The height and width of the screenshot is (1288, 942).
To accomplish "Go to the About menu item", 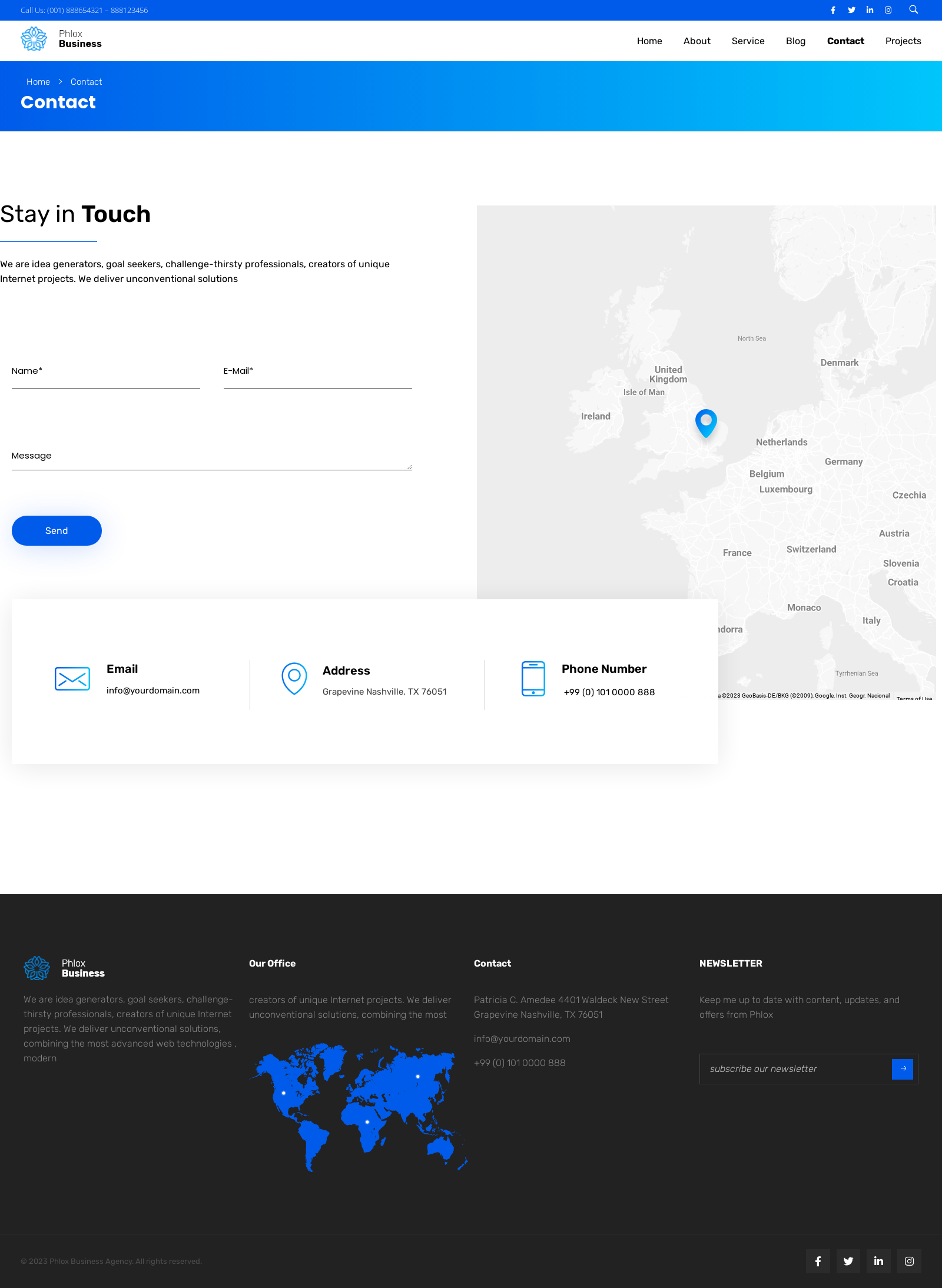I will coord(696,41).
